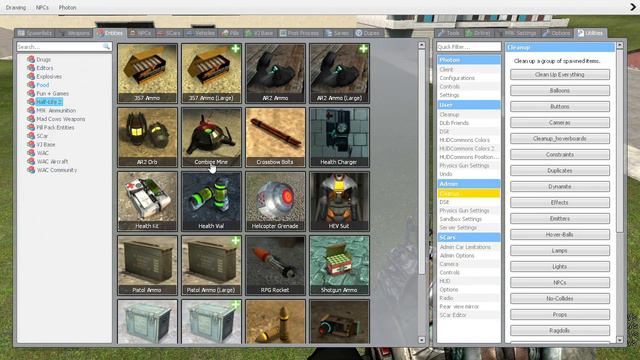Open the SCar Editor entry
This screenshot has width=640, height=360.
[469, 315]
